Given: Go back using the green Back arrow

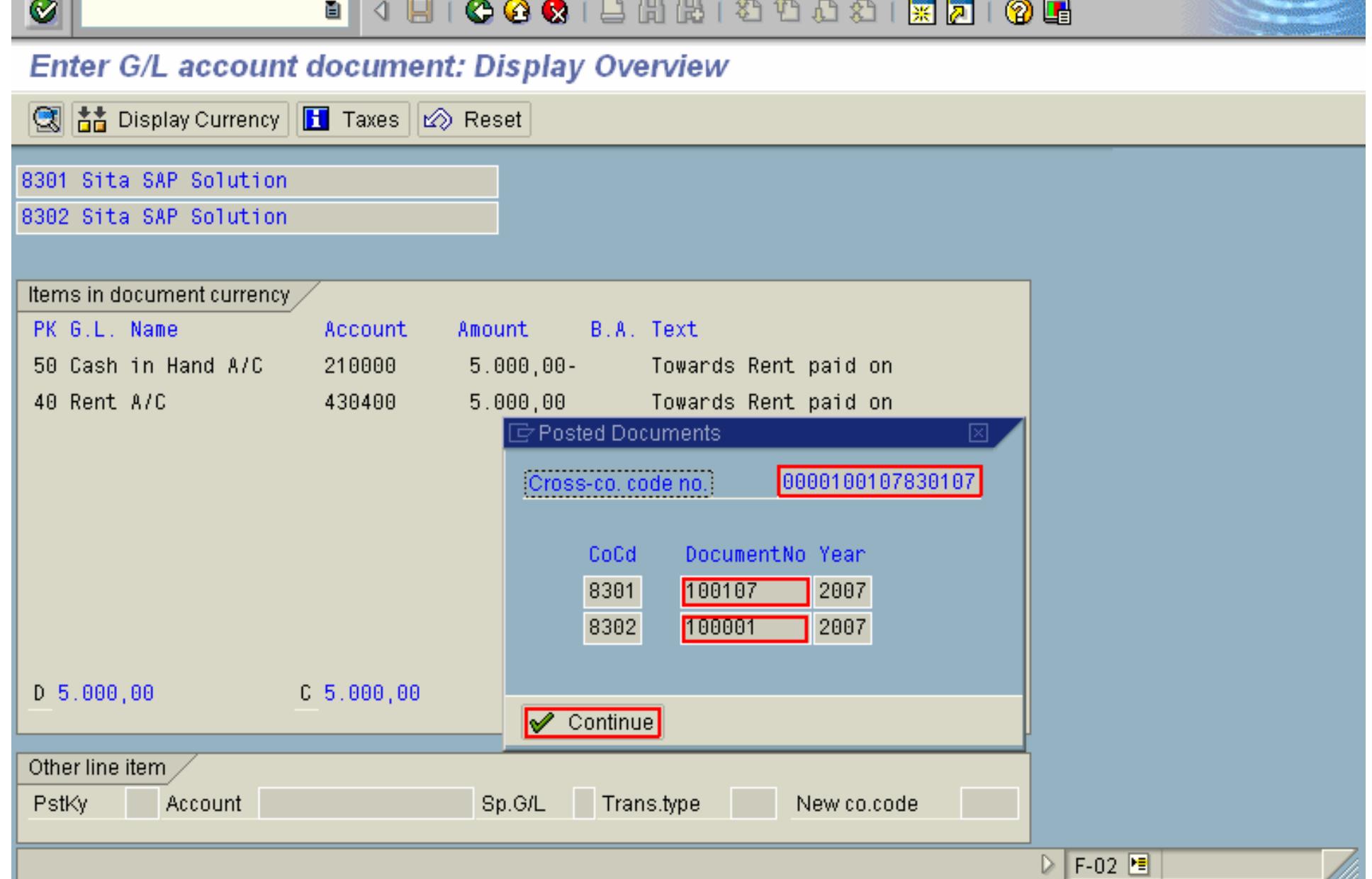Looking at the screenshot, I should click(x=480, y=12).
